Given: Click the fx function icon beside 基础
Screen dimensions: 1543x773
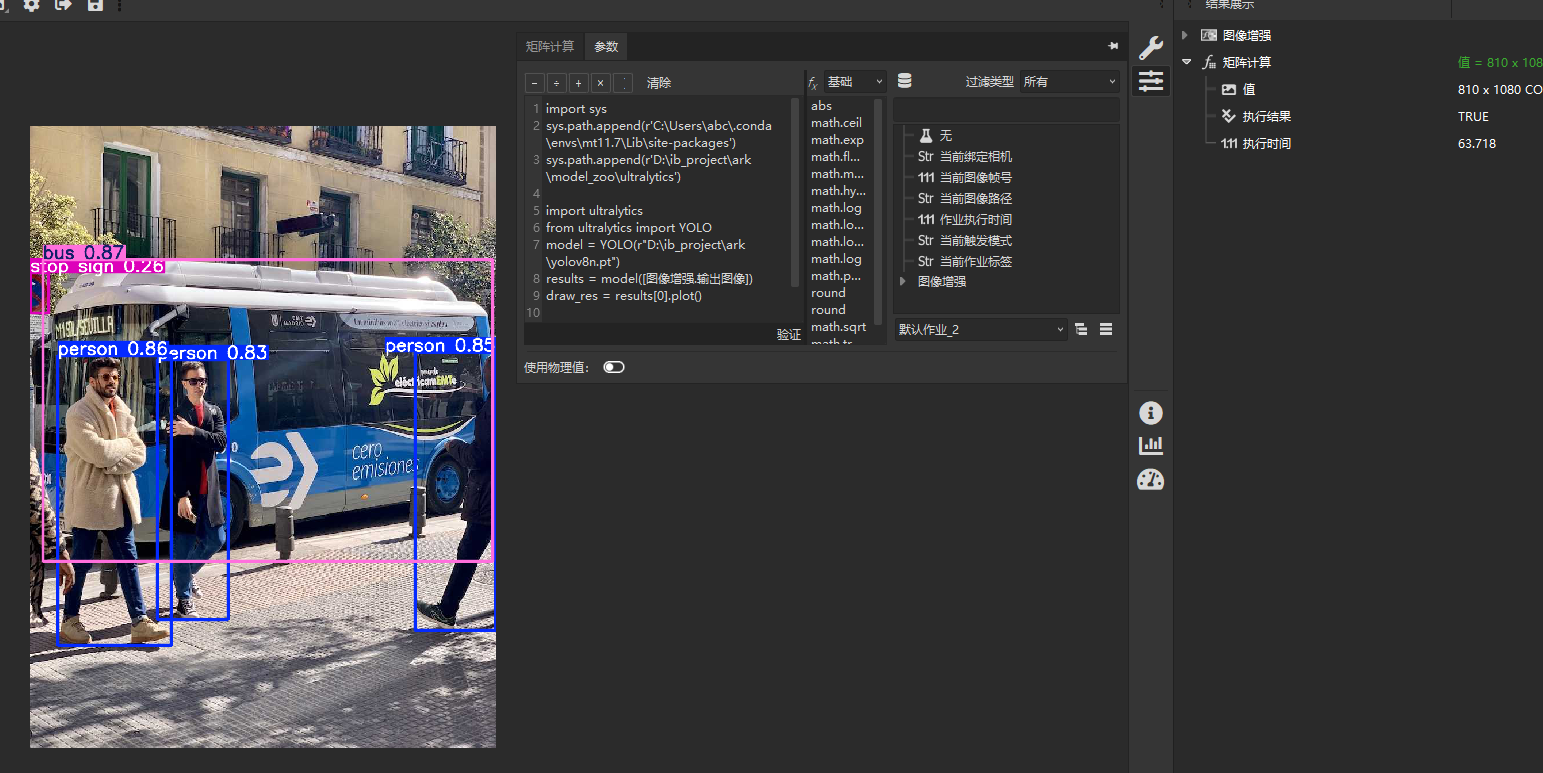Looking at the screenshot, I should (815, 81).
